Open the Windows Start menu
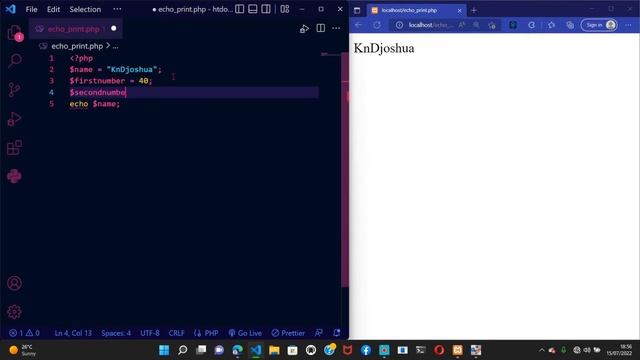 click(x=164, y=350)
